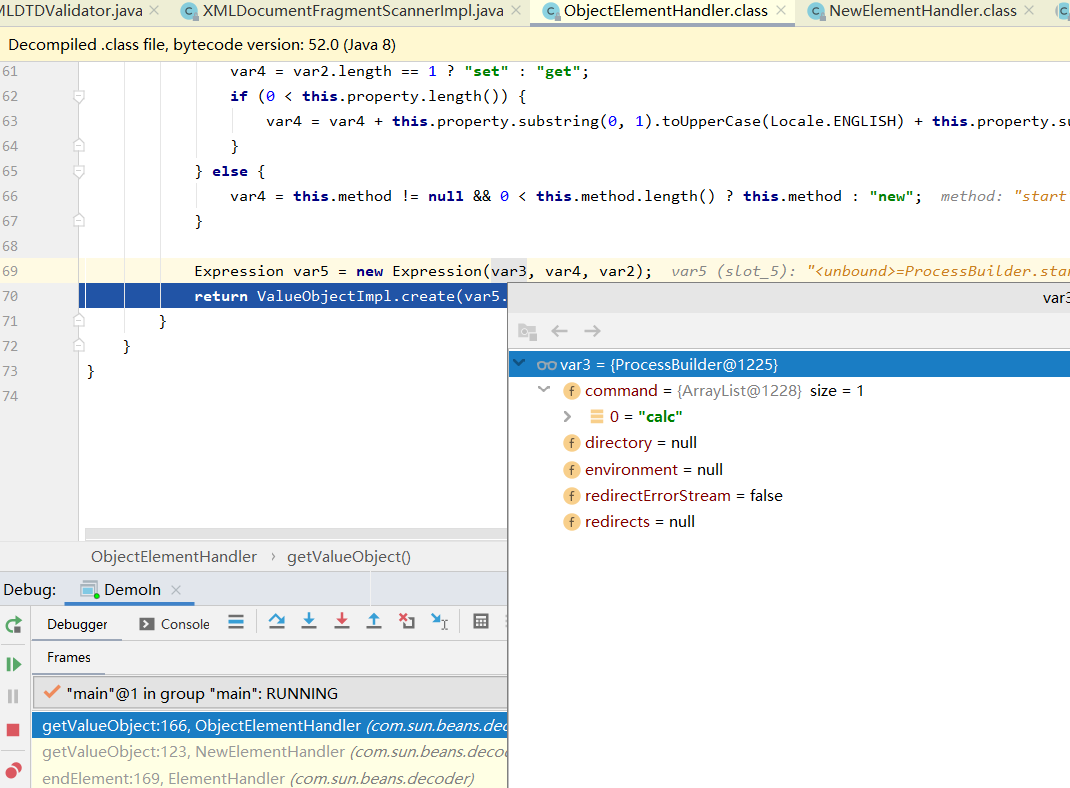Click the Drop Frame icon
Viewport: 1070px width, 788px height.
coord(406,622)
